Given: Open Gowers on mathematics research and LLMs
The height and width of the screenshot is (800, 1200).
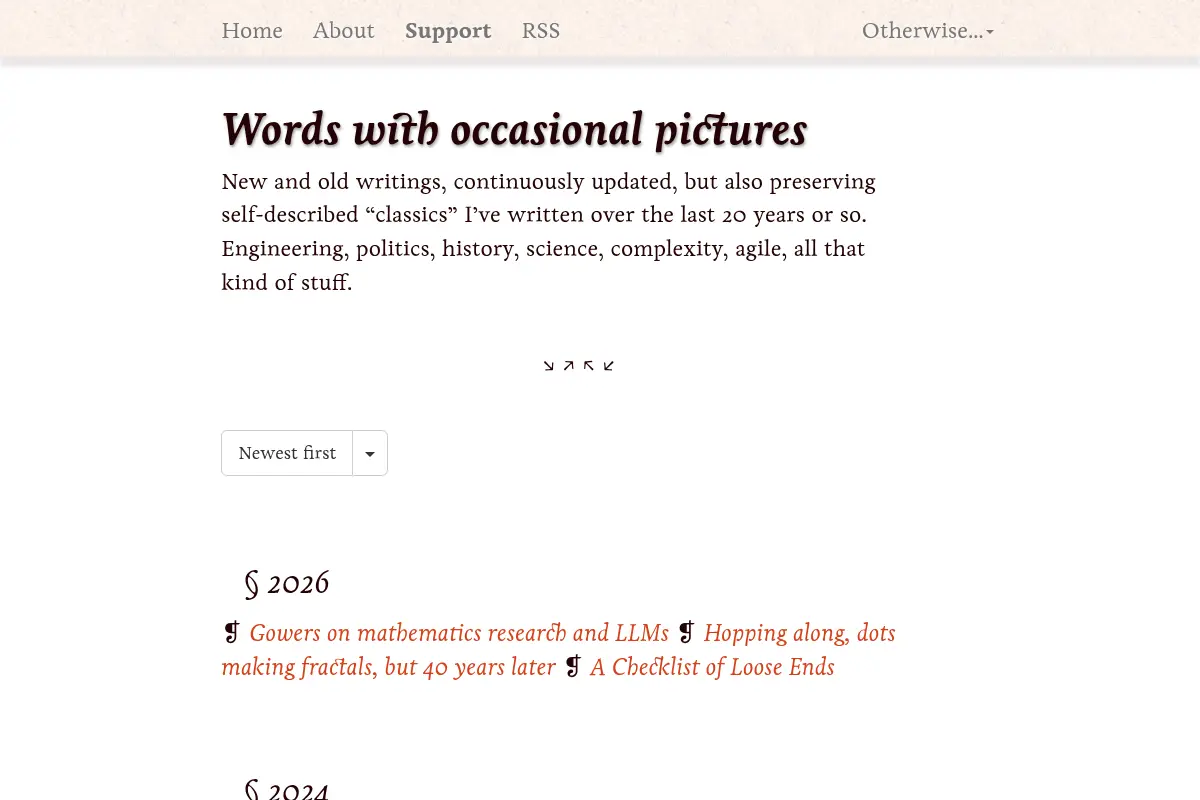Looking at the screenshot, I should tap(459, 633).
